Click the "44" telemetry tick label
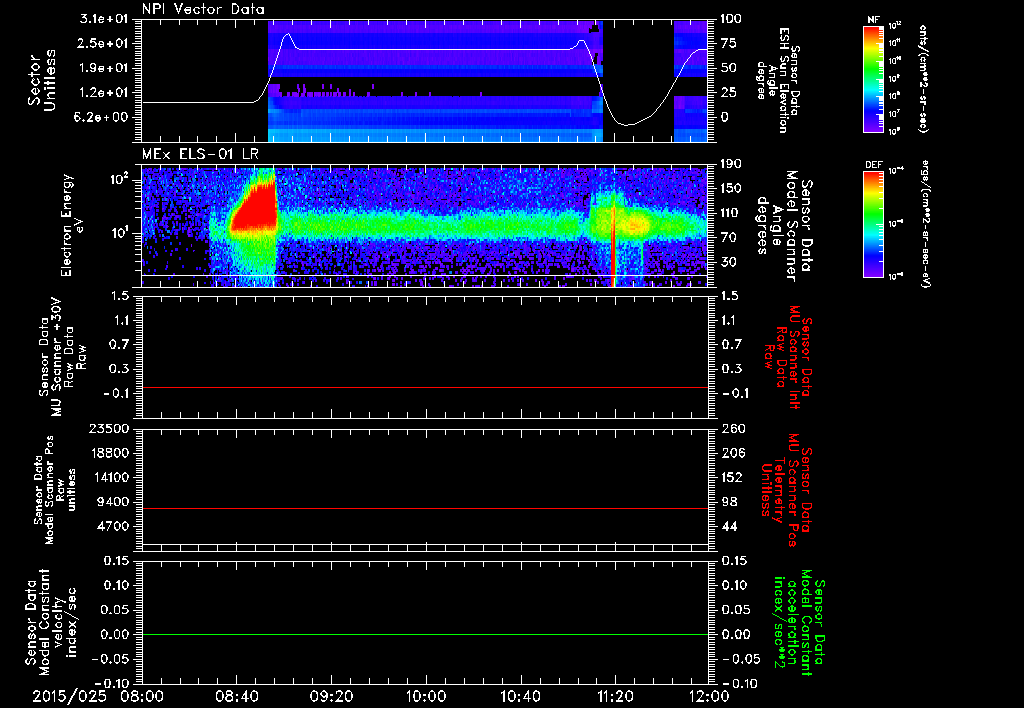 [728, 526]
